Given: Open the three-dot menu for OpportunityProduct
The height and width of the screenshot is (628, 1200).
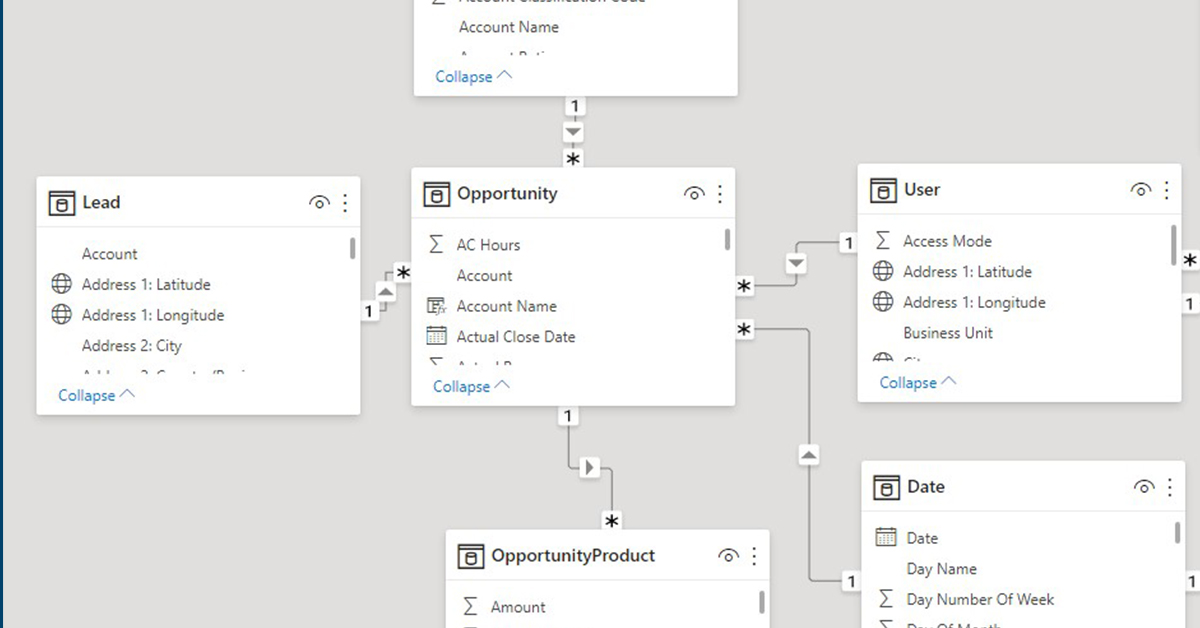Looking at the screenshot, I should pyautogui.click(x=753, y=555).
